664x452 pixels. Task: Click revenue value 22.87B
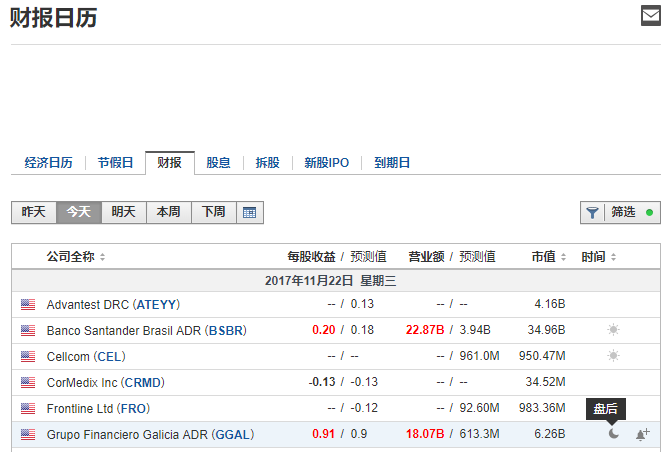pos(425,330)
